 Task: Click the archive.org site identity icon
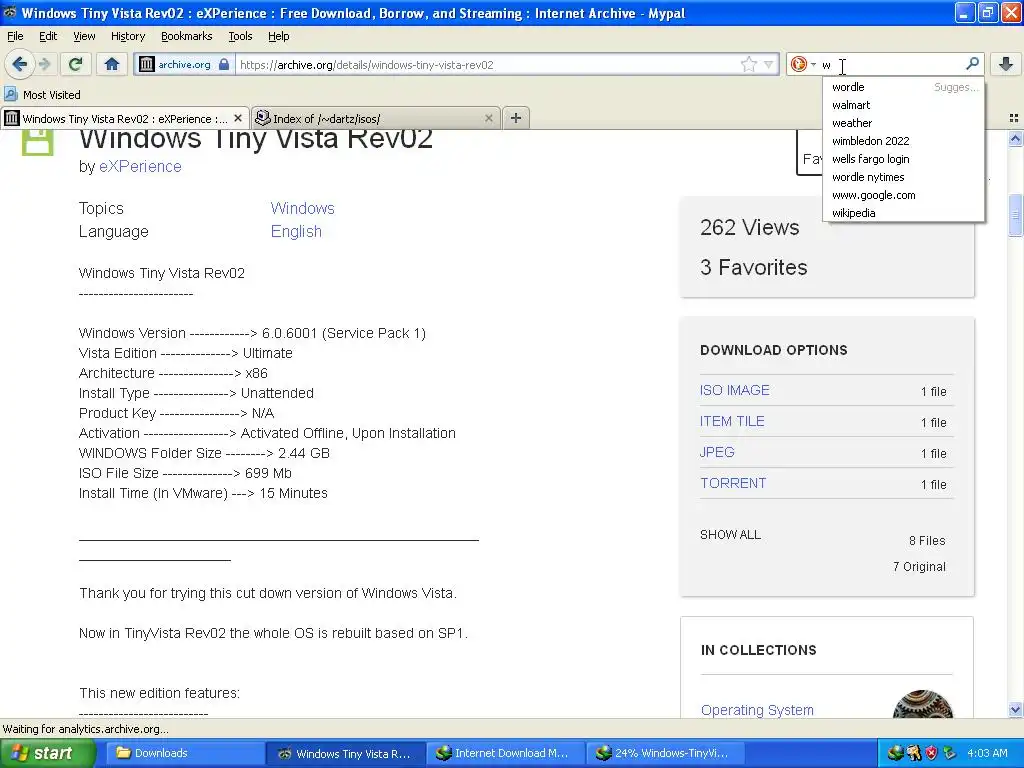click(x=147, y=64)
